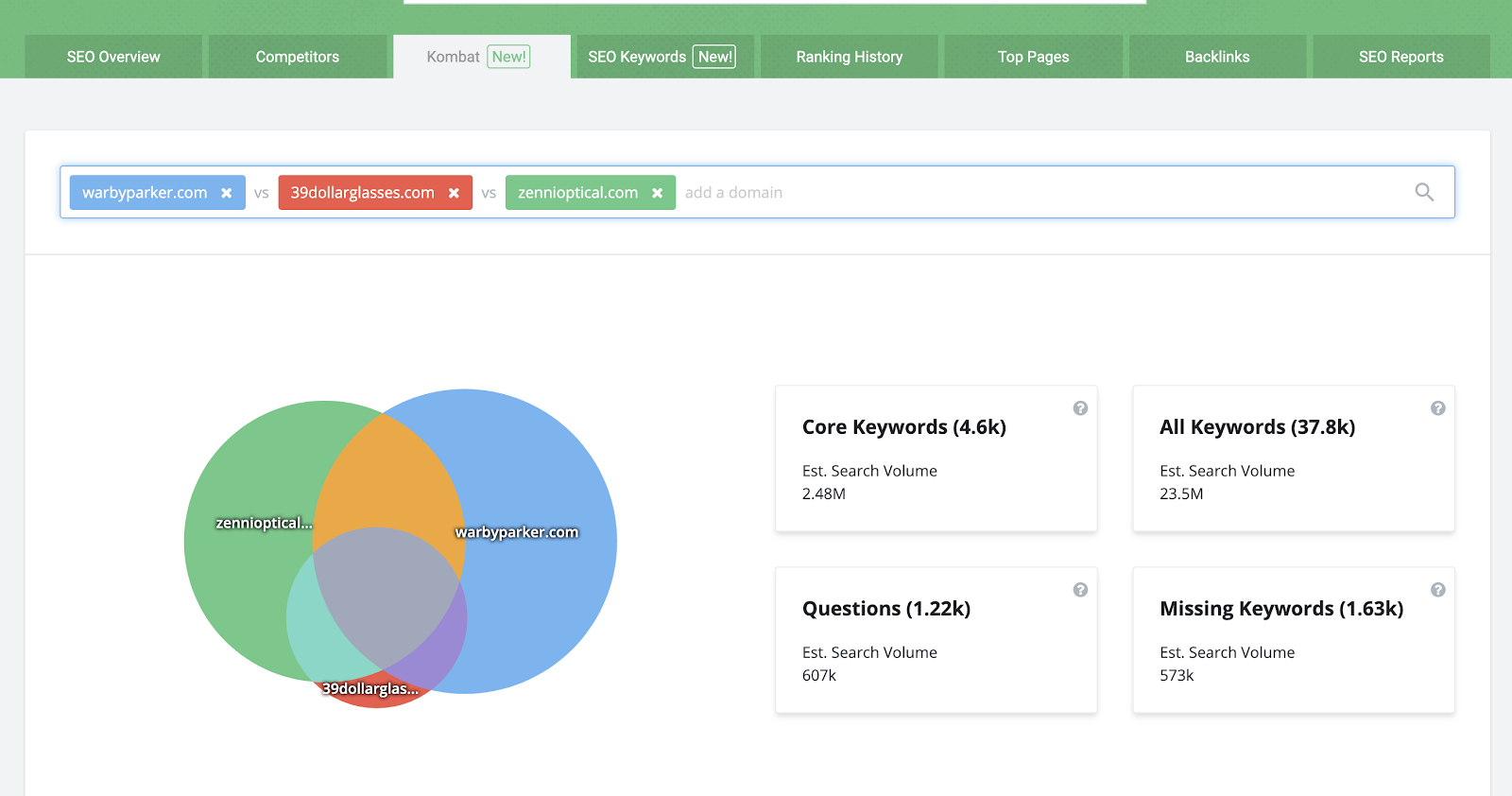Screen dimensions: 1512x796
Task: Open the SEO Reports tab
Action: 1401,57
